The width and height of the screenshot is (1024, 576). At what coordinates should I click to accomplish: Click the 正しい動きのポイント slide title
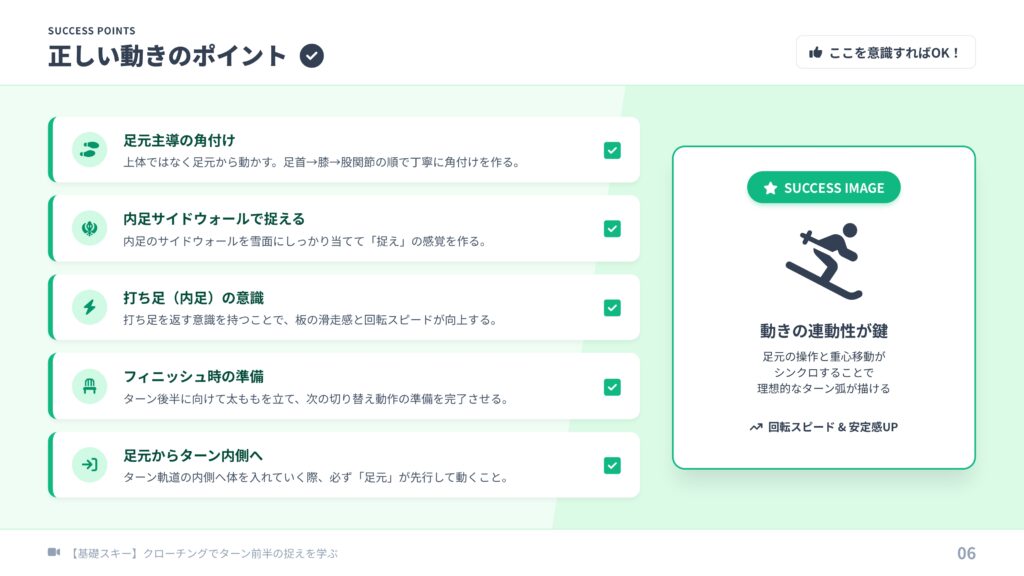tap(167, 56)
